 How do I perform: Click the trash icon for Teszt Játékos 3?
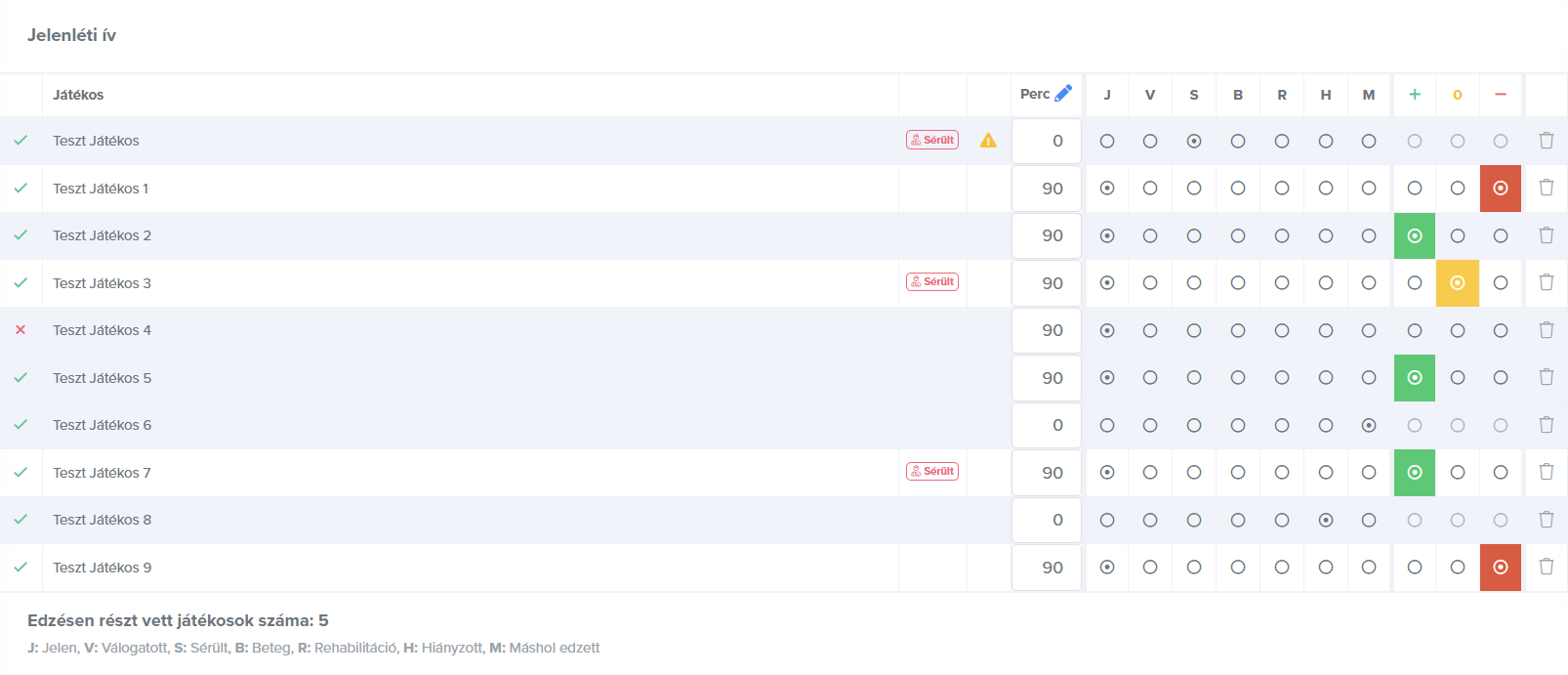[x=1547, y=282]
